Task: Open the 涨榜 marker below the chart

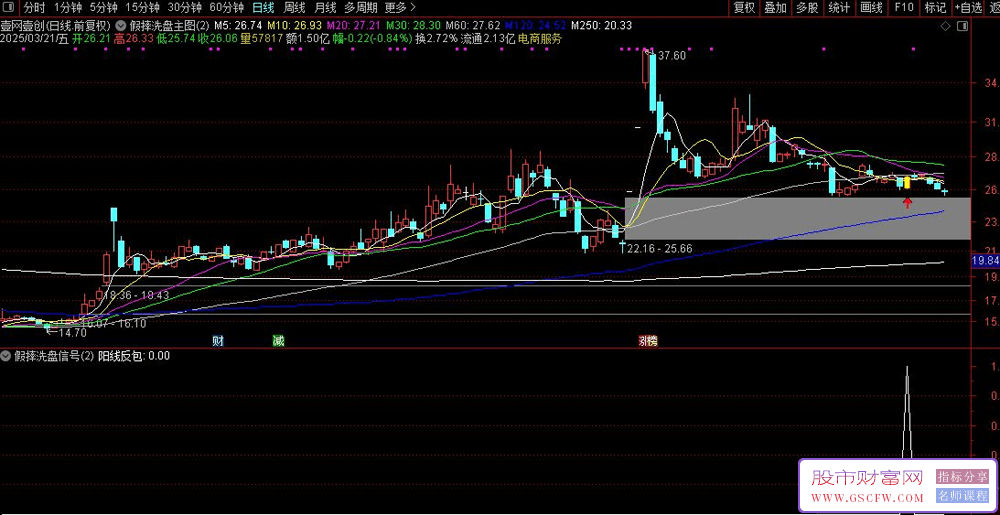Action: click(x=647, y=341)
